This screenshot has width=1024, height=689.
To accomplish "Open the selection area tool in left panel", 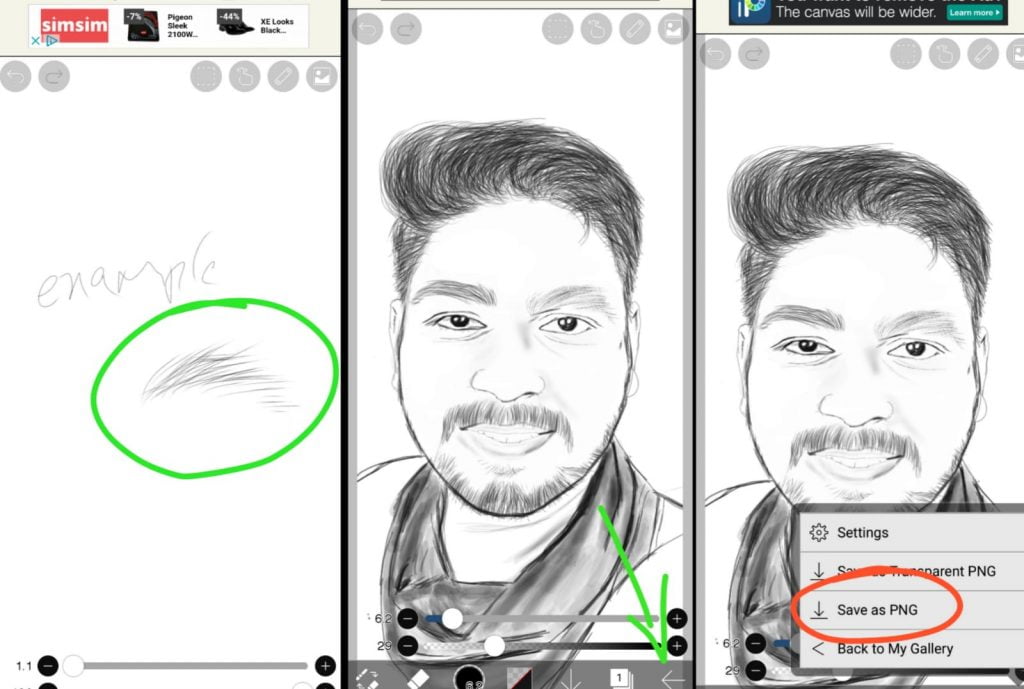I will tap(207, 76).
